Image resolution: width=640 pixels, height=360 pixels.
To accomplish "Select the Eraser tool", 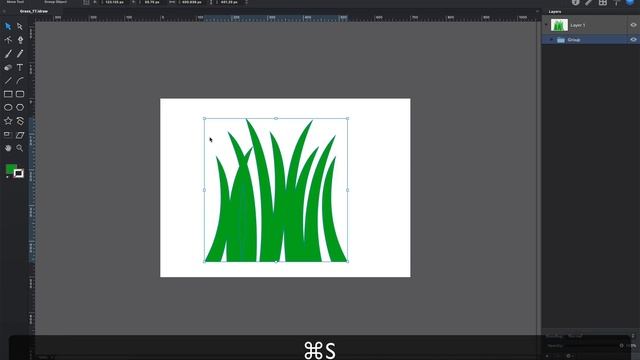I will click(8, 67).
